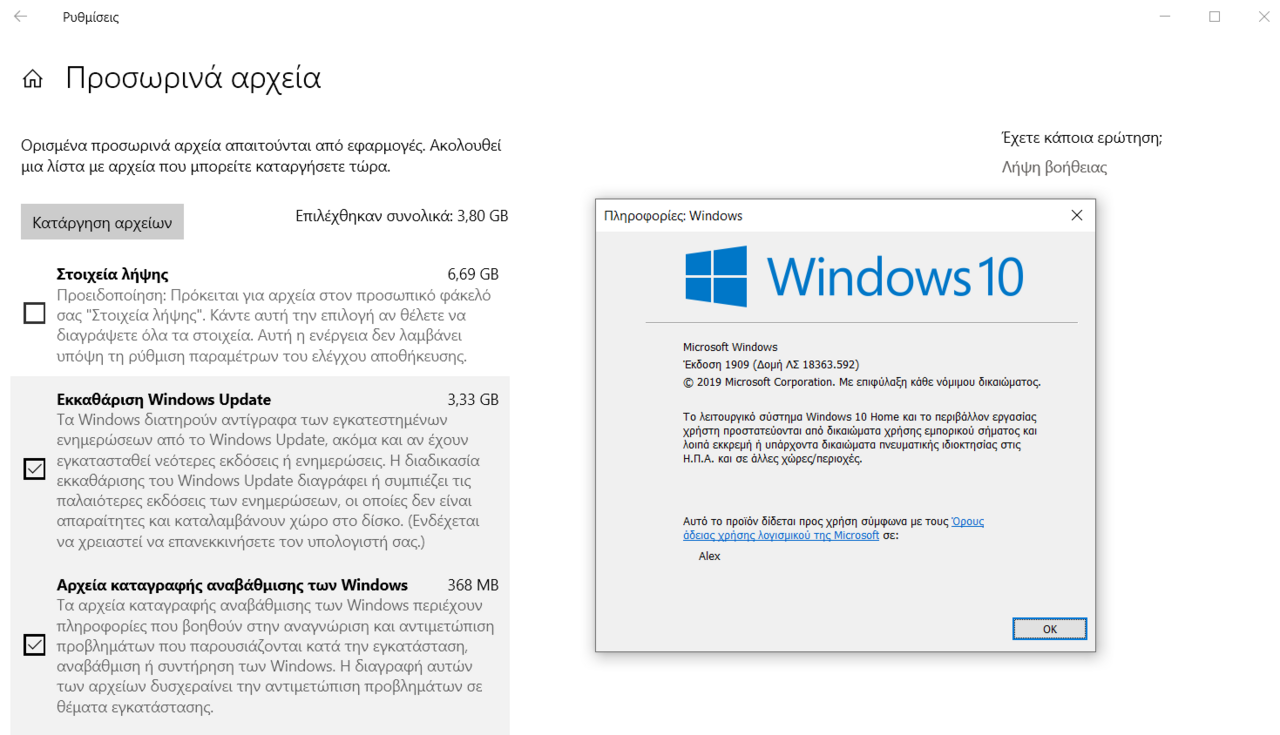Click the 6,69 GB size value
This screenshot has height=735, width=1280.
(473, 274)
